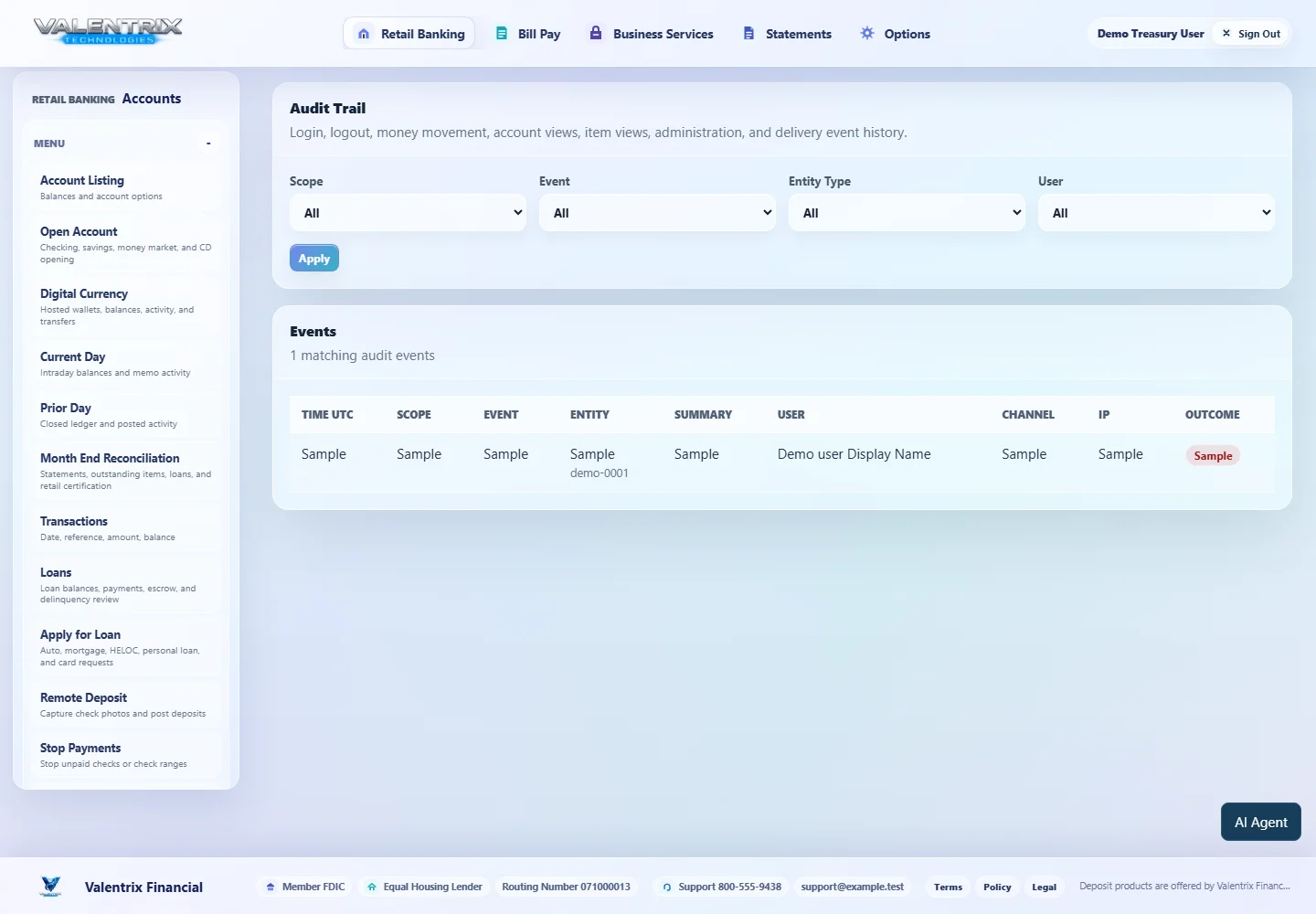Image resolution: width=1316 pixels, height=914 pixels.
Task: Click the TIME UTC column header
Action: [x=327, y=415]
